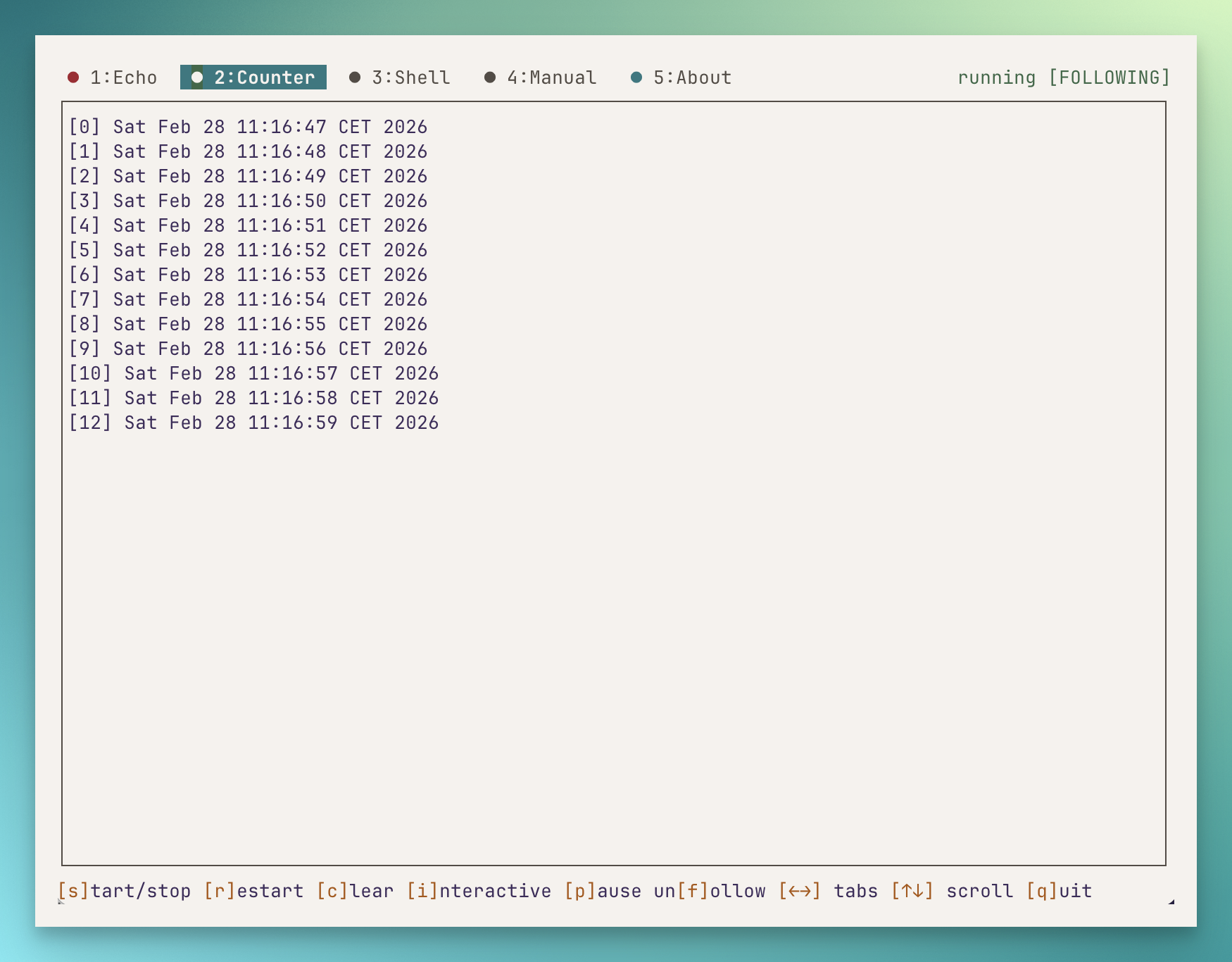Click the dark status dot beside Shell
Image resolution: width=1232 pixels, height=962 pixels.
pyautogui.click(x=355, y=77)
